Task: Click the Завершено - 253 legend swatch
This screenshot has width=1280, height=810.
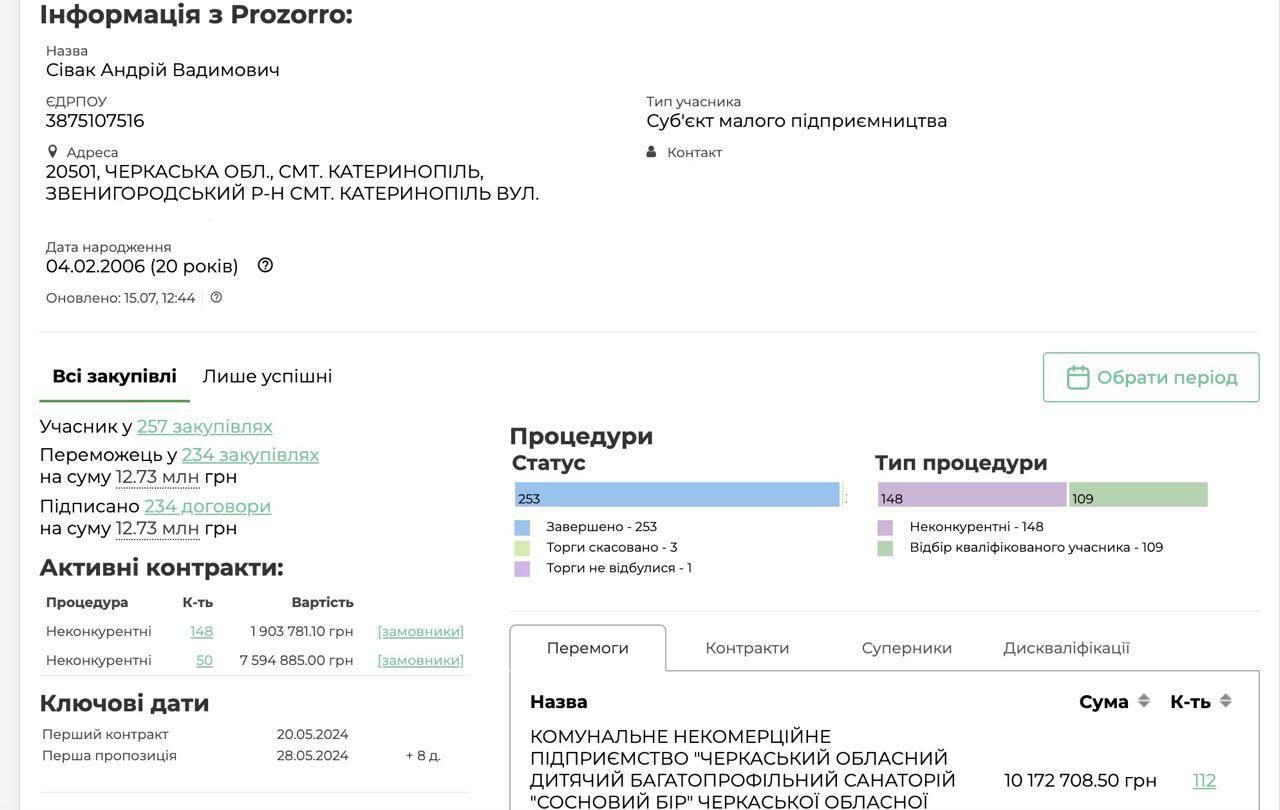Action: (x=522, y=527)
